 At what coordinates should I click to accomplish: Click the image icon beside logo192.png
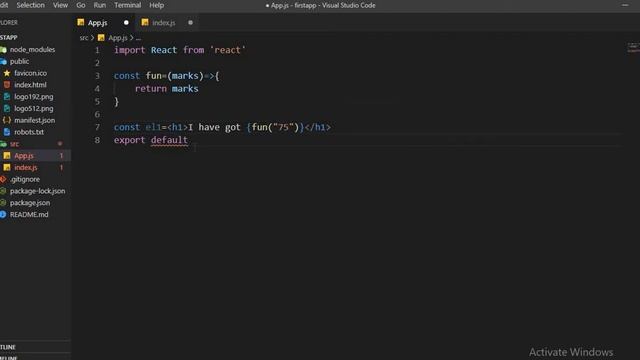7,97
